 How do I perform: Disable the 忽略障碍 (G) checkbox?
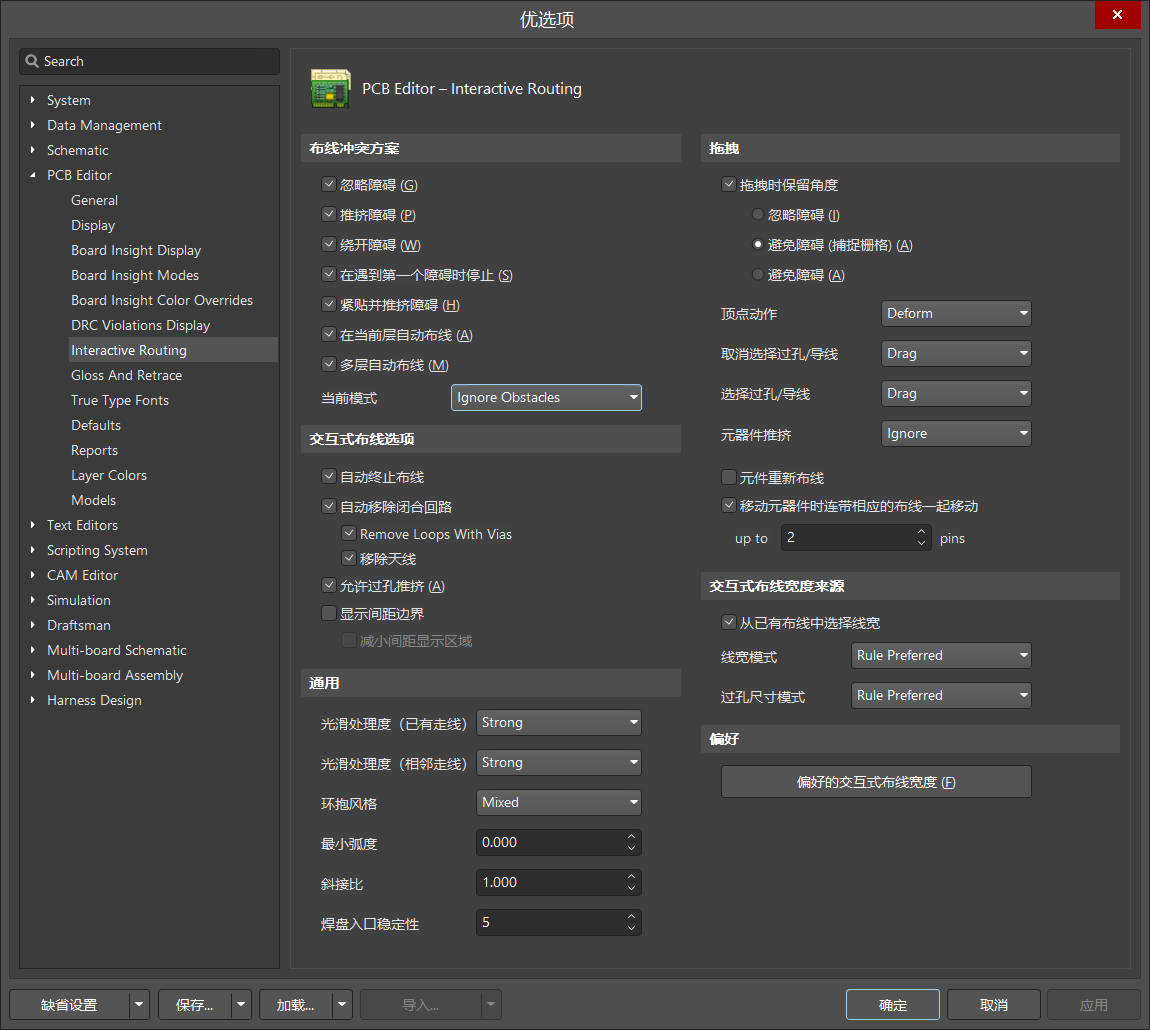[328, 185]
